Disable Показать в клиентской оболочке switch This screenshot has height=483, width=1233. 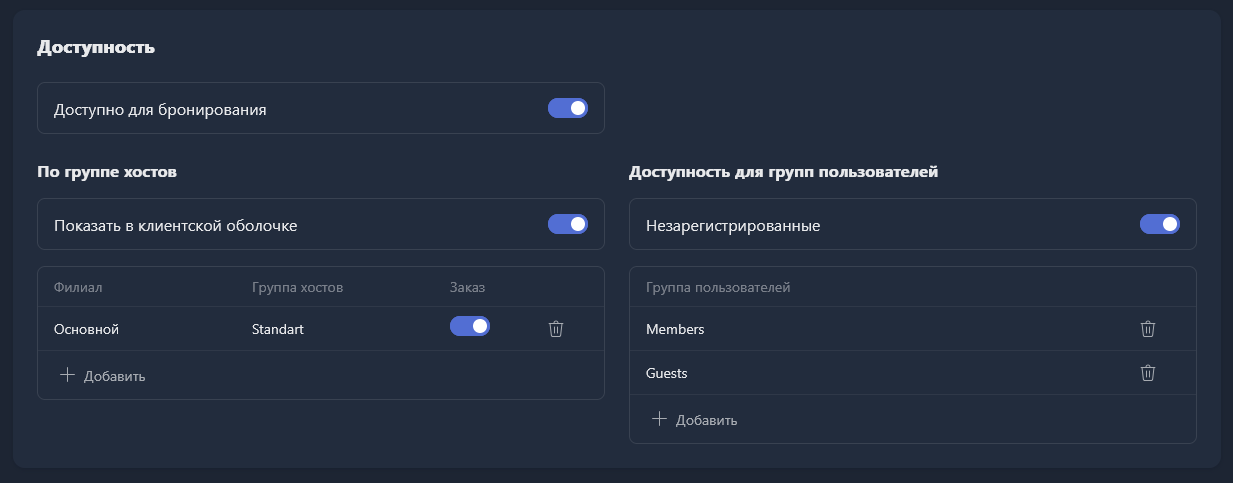[568, 224]
